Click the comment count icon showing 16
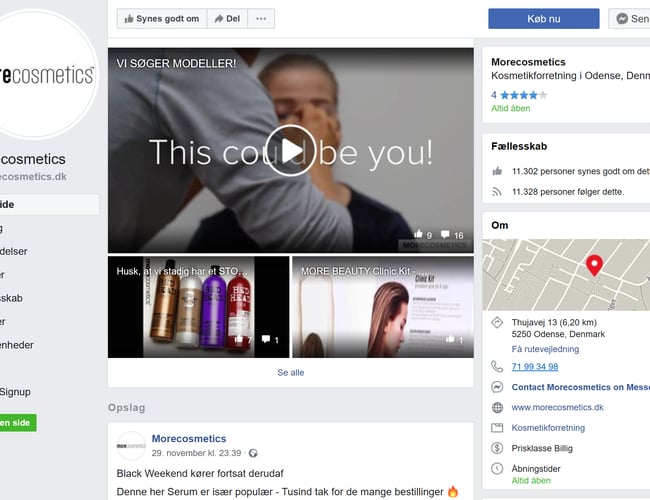Screen dimensions: 650x500 [x=445, y=234]
